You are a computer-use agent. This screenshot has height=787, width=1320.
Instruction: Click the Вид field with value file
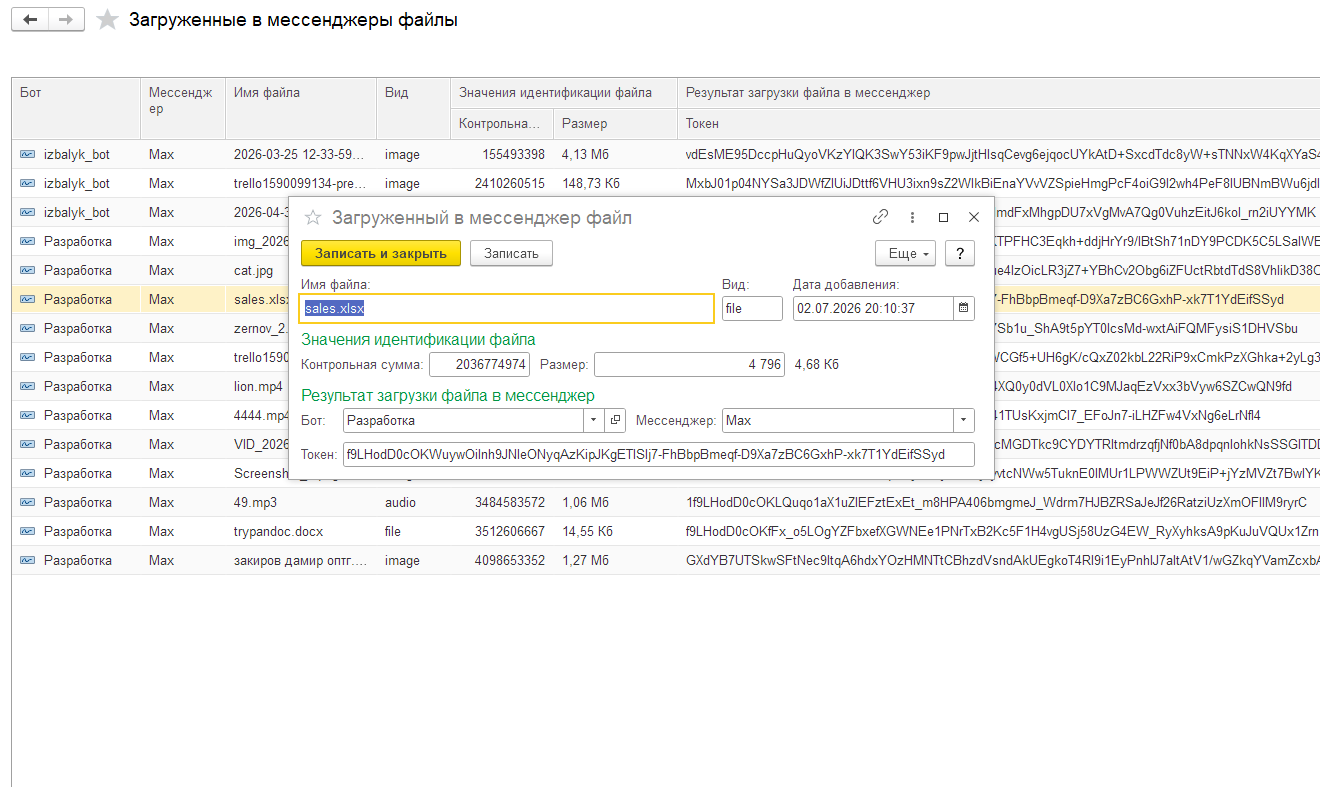(752, 308)
